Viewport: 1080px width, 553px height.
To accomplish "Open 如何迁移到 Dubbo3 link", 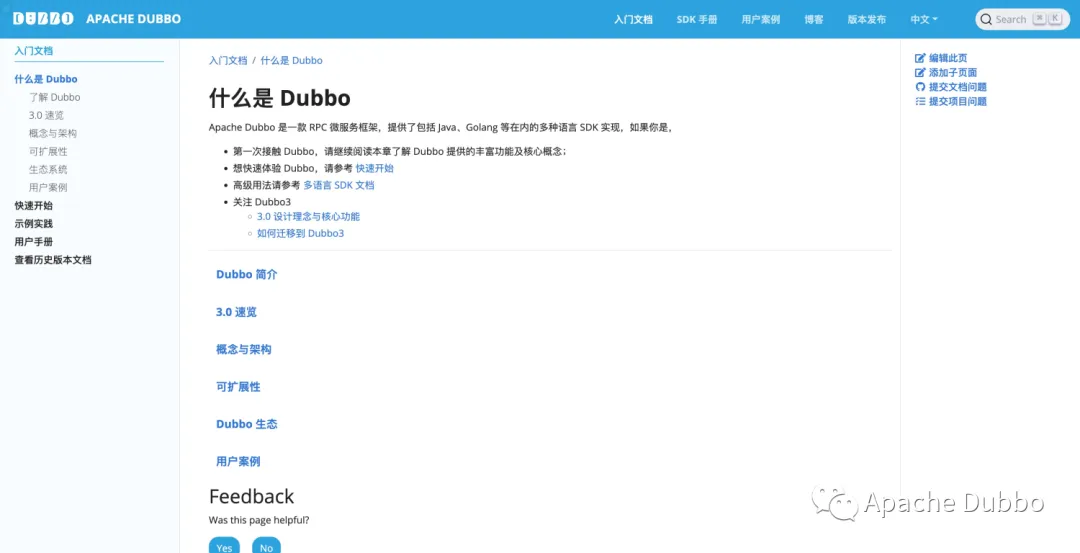I will (x=300, y=233).
